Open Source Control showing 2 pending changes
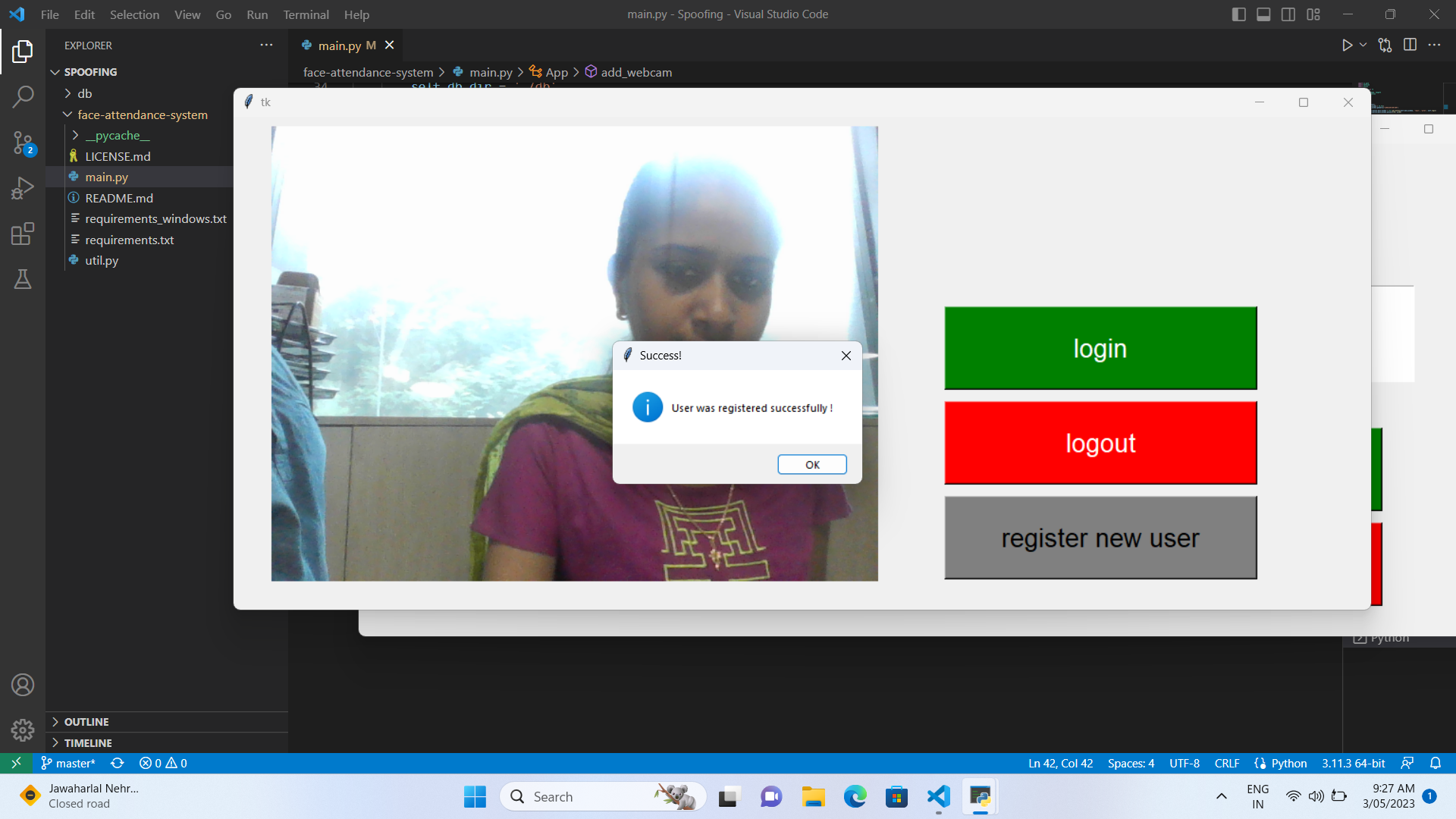This screenshot has width=1456, height=819. click(x=23, y=143)
